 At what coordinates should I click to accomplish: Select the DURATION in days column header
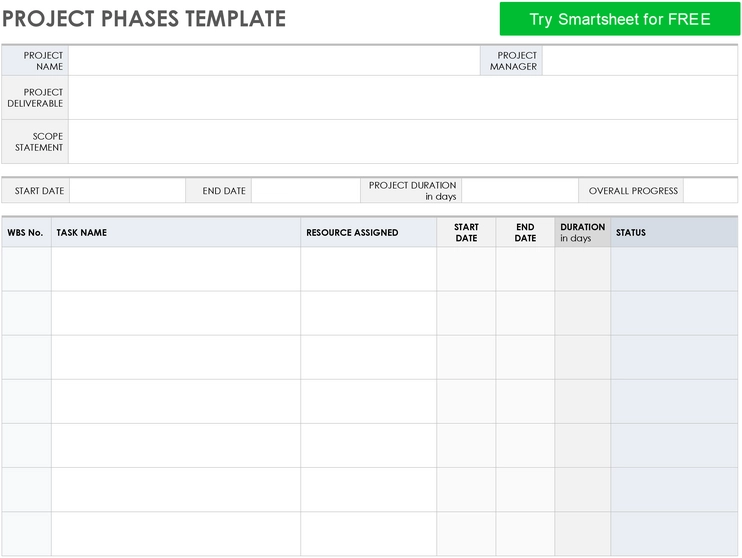coord(583,232)
